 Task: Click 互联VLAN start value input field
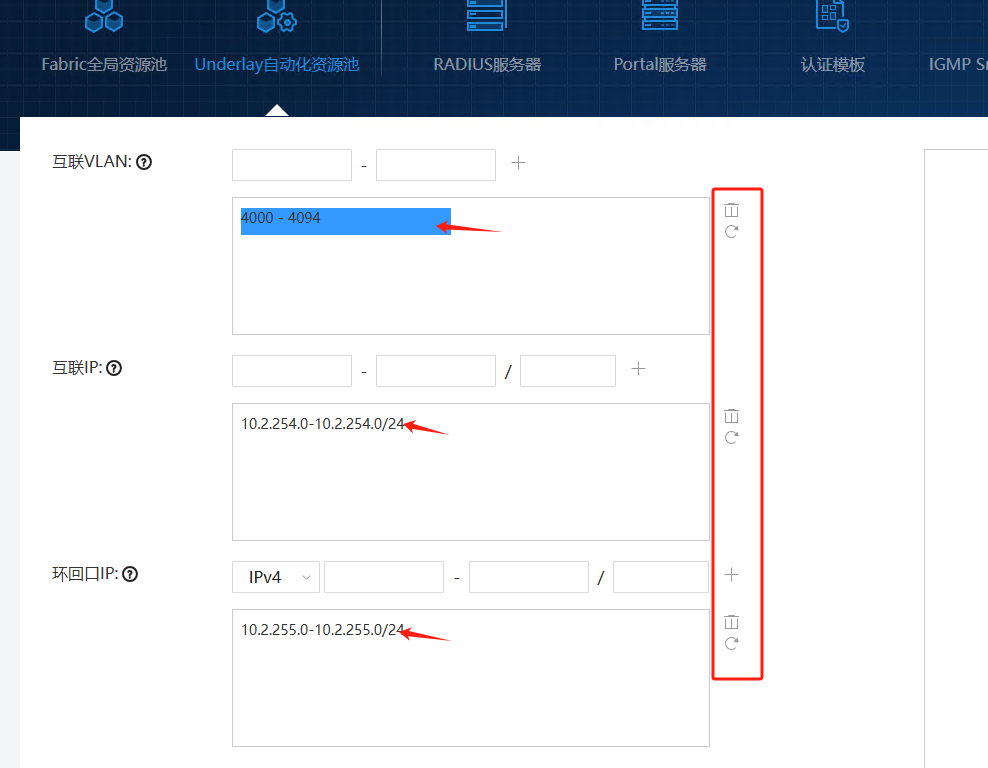[292, 165]
